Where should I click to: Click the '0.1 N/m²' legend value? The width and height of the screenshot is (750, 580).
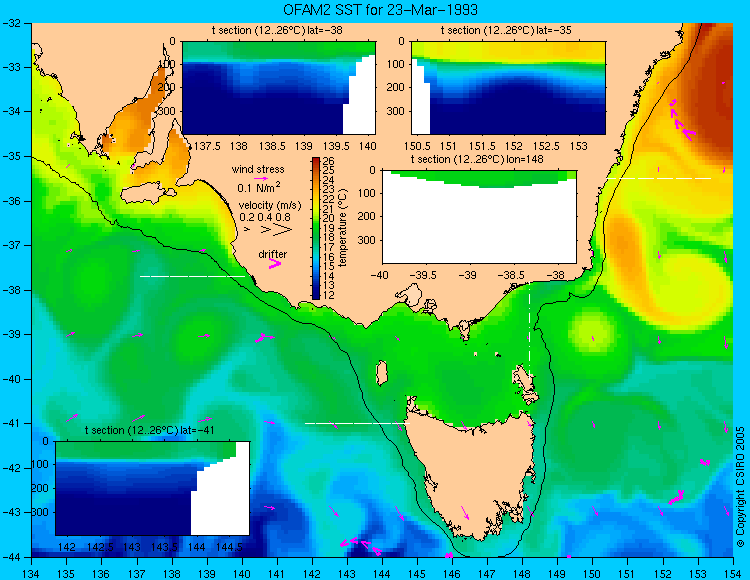259,187
